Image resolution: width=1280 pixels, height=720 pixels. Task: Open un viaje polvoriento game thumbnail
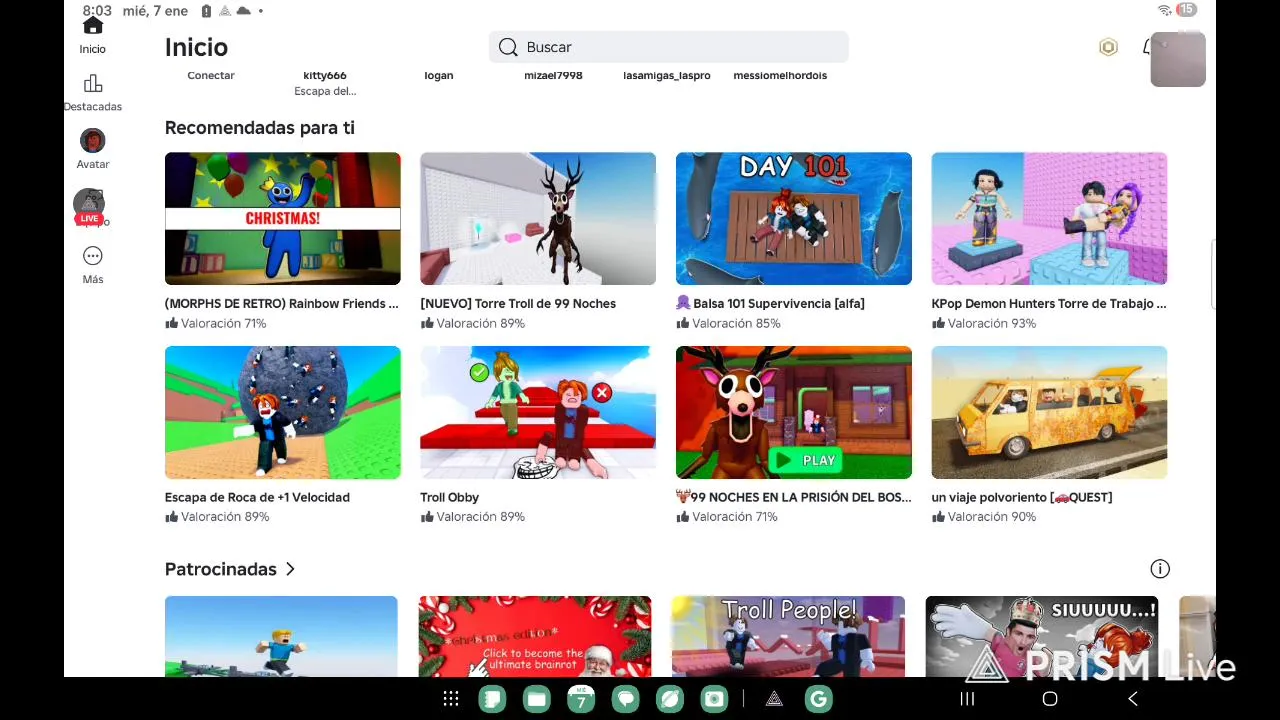[1049, 412]
